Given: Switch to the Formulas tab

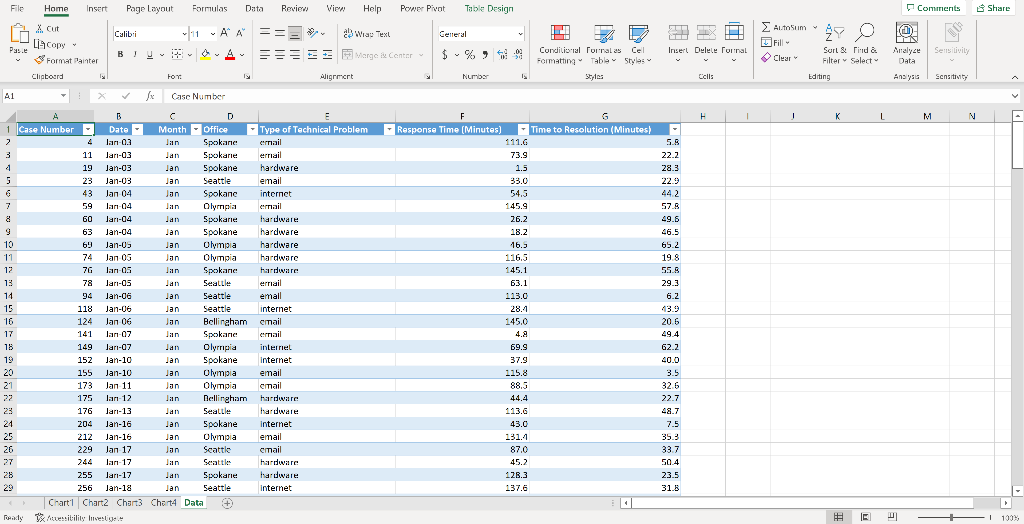Looking at the screenshot, I should pyautogui.click(x=210, y=8).
